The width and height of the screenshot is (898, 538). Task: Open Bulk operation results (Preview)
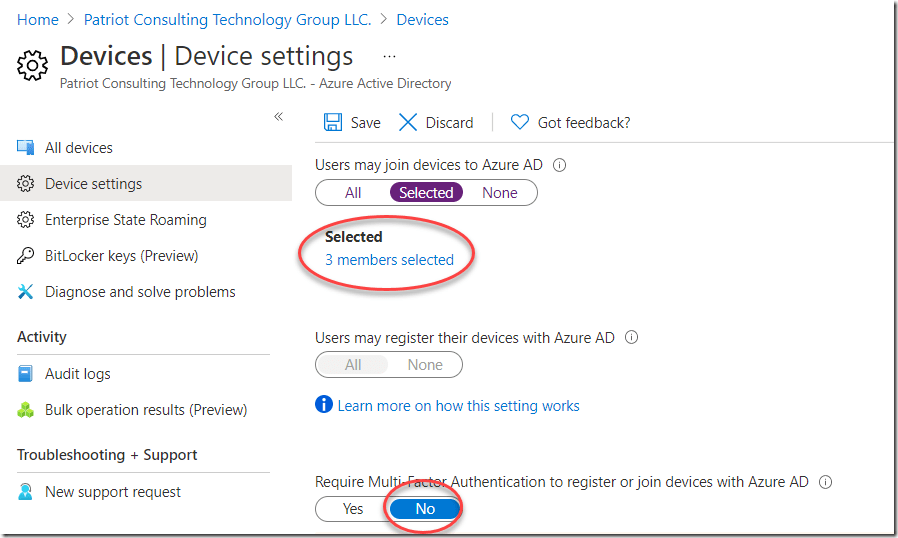pyautogui.click(x=146, y=410)
